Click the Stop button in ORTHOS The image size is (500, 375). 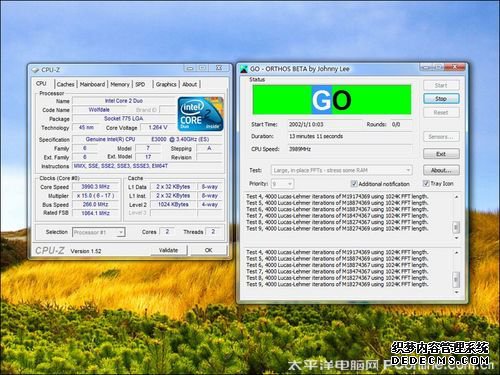pyautogui.click(x=441, y=99)
